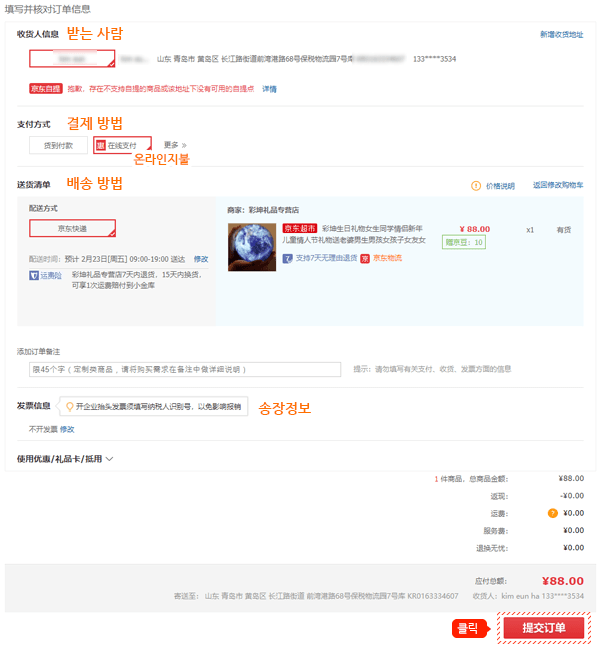Click the red JD self-pickup badge

point(46,89)
